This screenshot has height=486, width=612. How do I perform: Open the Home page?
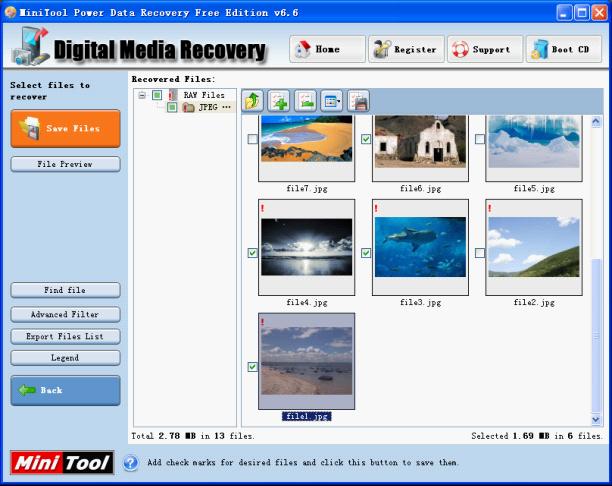tap(327, 49)
